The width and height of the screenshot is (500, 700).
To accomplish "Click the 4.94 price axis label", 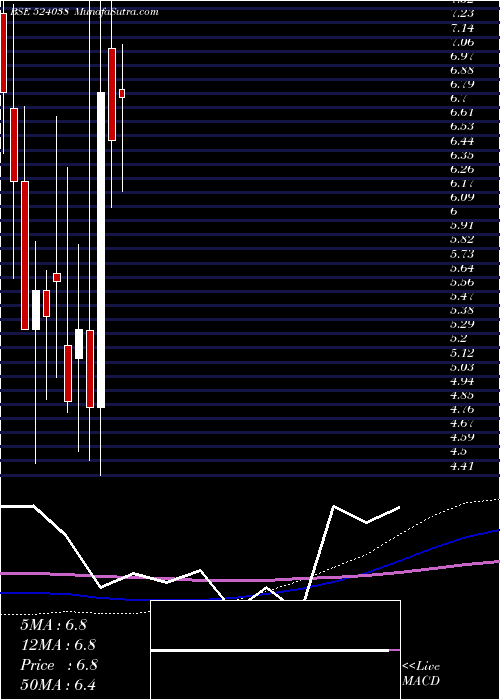I will tap(462, 381).
